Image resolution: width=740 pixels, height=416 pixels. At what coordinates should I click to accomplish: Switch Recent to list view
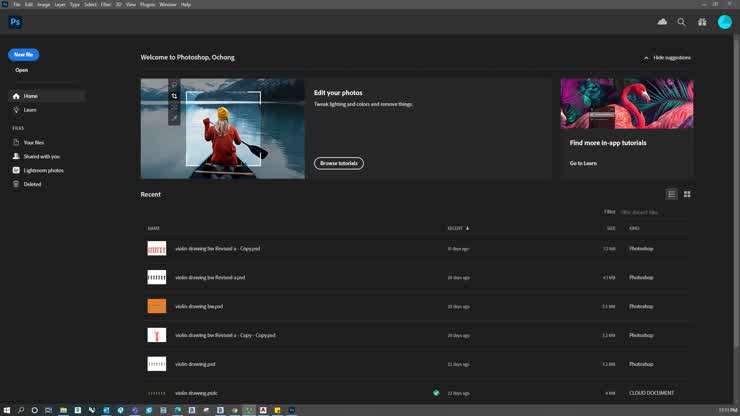click(672, 194)
